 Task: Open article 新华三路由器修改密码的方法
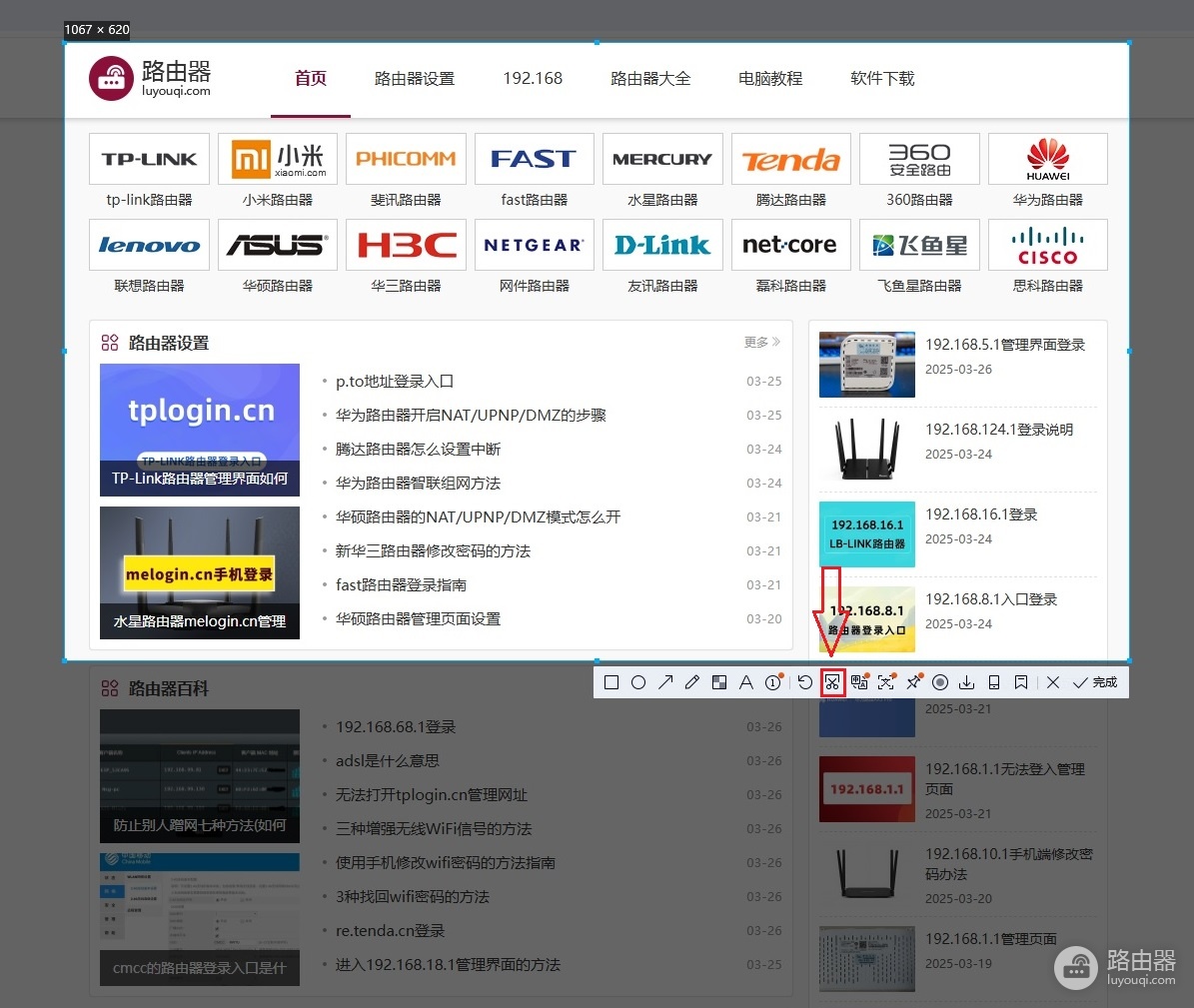433,551
